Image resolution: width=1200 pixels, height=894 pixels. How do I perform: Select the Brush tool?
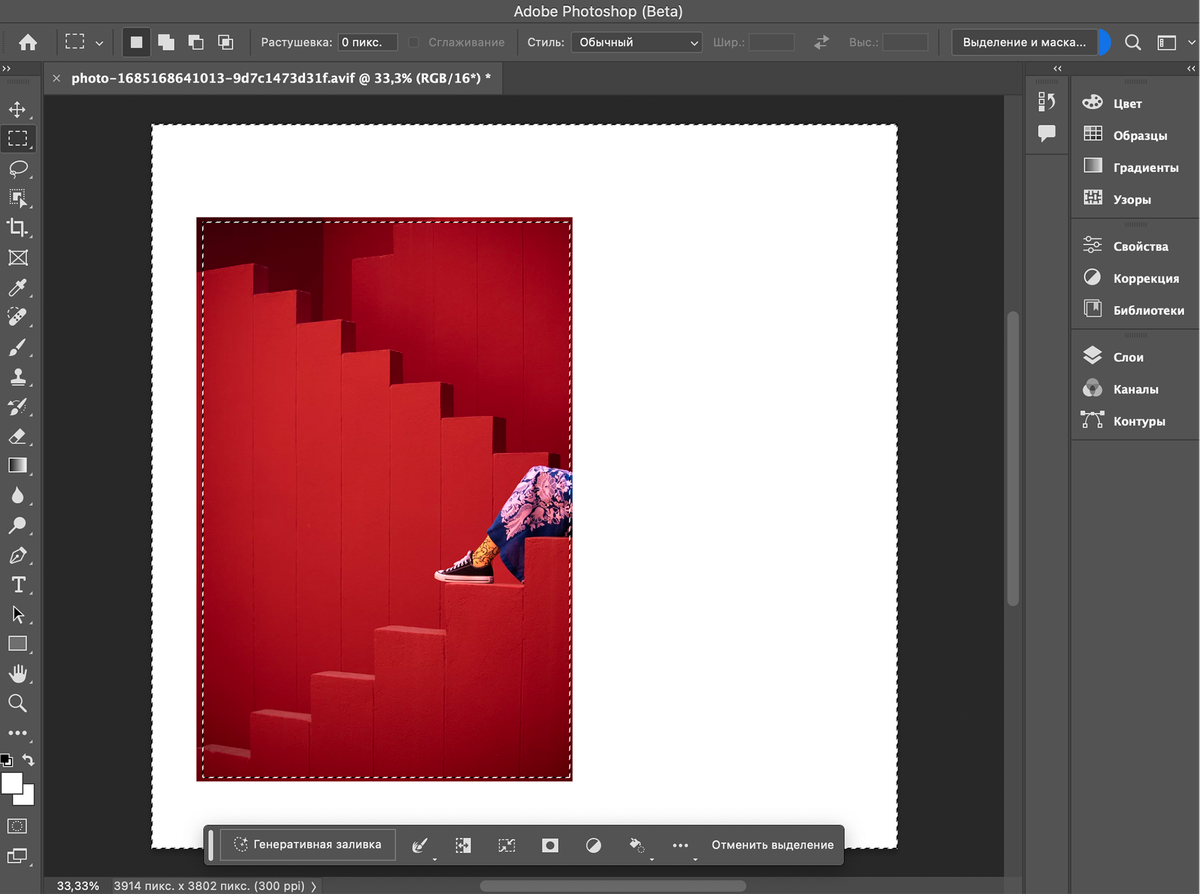point(17,348)
